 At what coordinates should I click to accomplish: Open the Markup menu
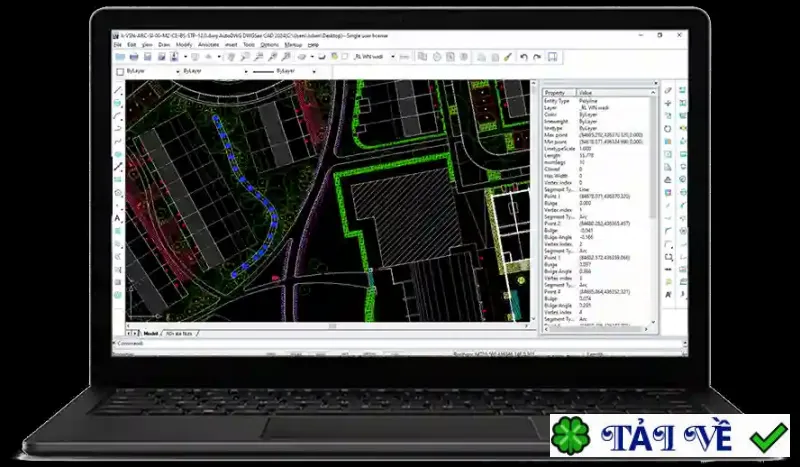293,45
